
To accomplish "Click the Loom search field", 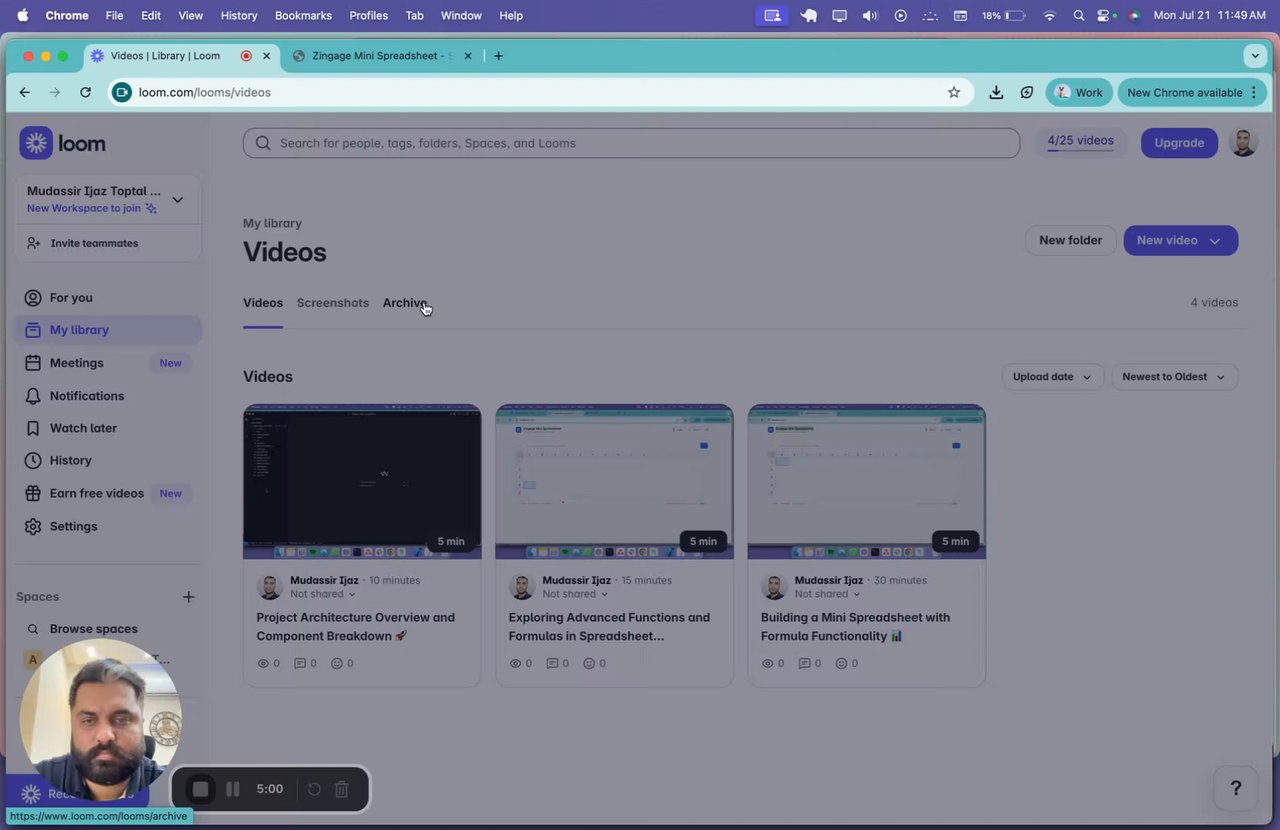I will pos(631,143).
